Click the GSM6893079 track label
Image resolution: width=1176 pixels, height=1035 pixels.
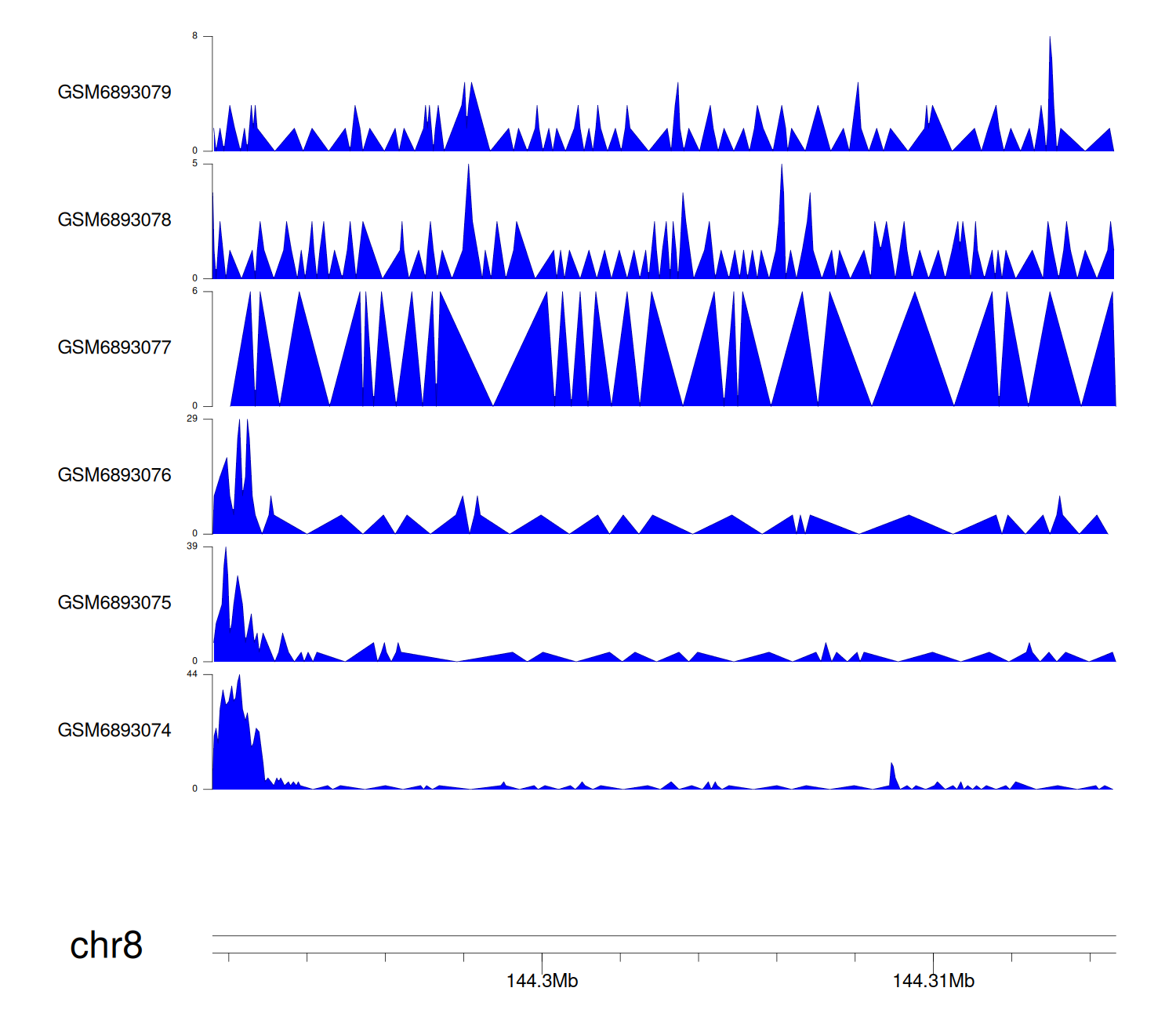point(114,93)
